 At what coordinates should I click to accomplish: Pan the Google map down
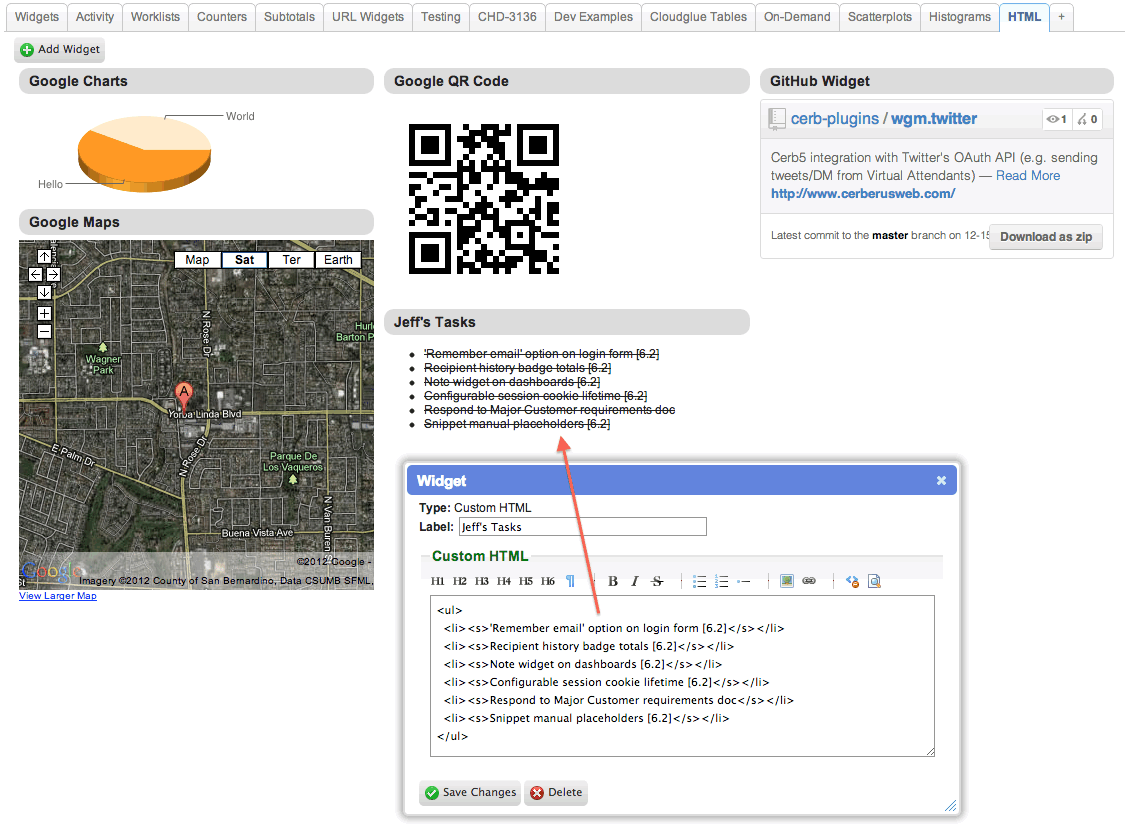[x=44, y=292]
